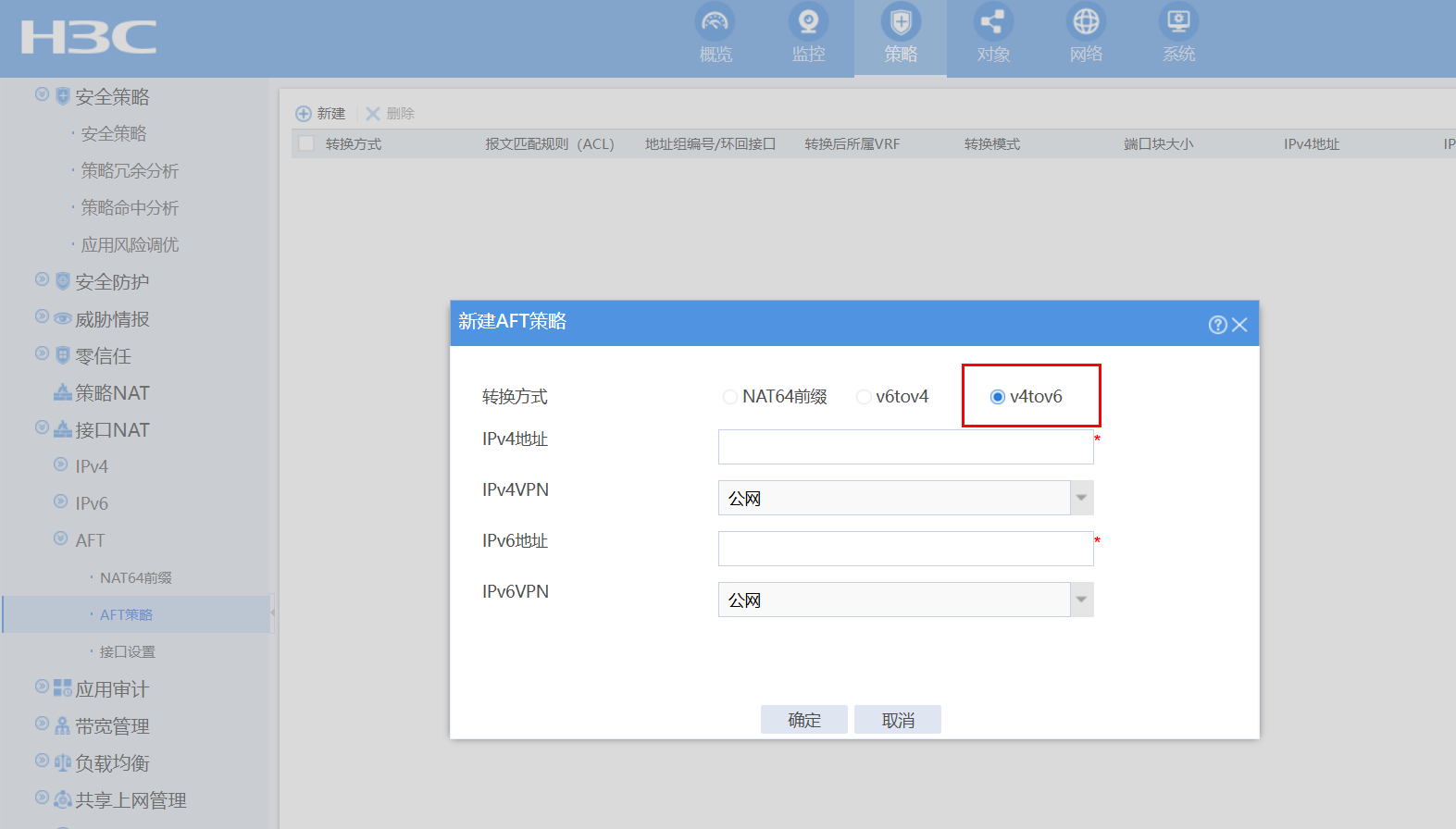This screenshot has width=1456, height=829.
Task: Collapse the 接口NAT tree group
Action: coord(42,427)
